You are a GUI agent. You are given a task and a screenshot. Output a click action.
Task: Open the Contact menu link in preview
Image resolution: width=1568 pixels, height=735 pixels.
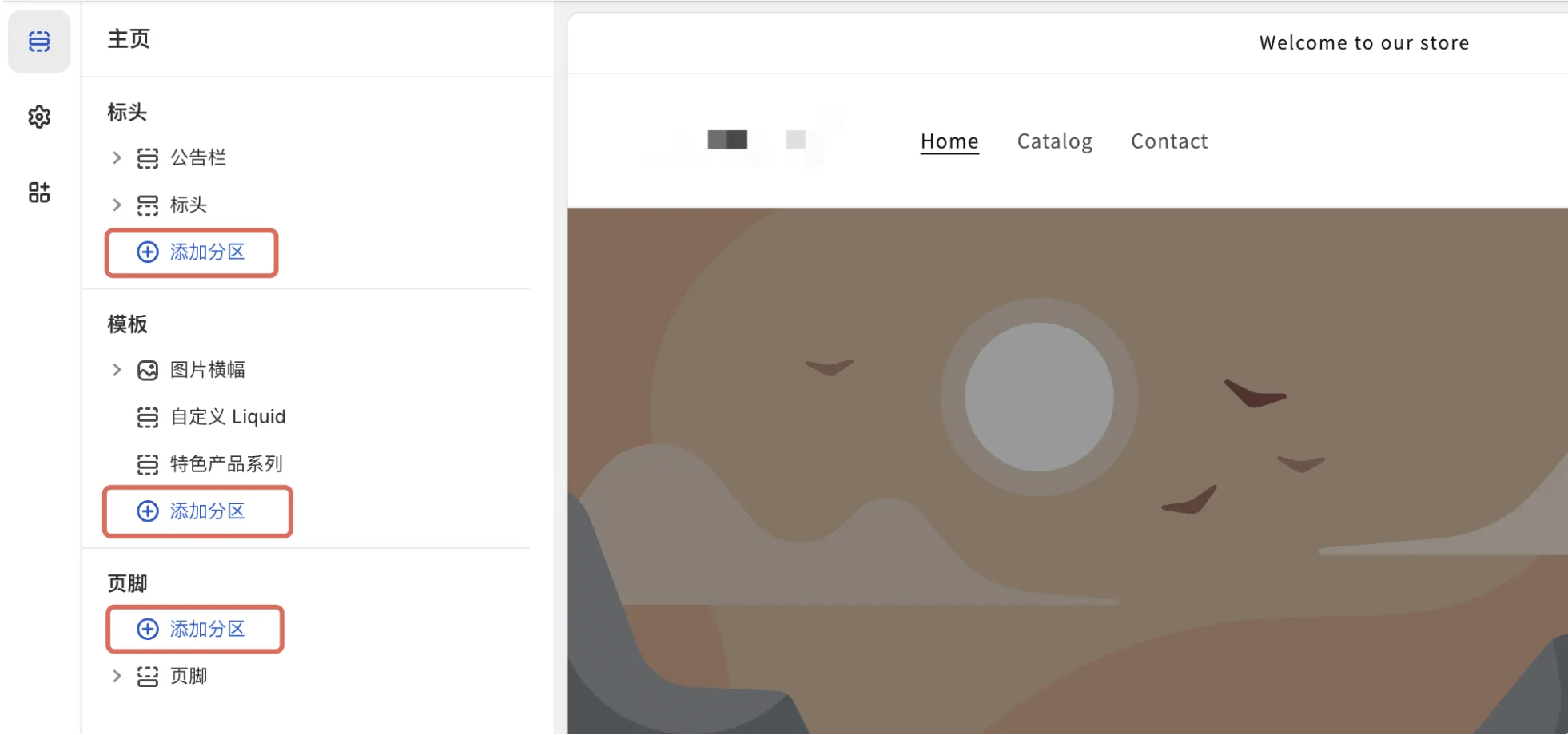[x=1168, y=141]
